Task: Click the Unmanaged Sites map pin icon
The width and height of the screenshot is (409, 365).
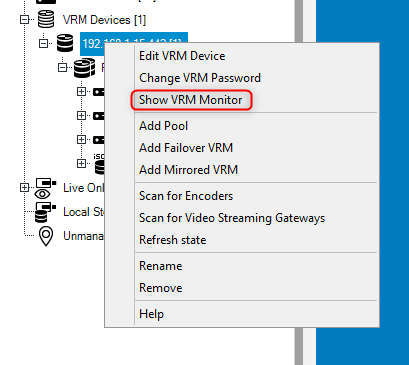Action: pos(46,236)
